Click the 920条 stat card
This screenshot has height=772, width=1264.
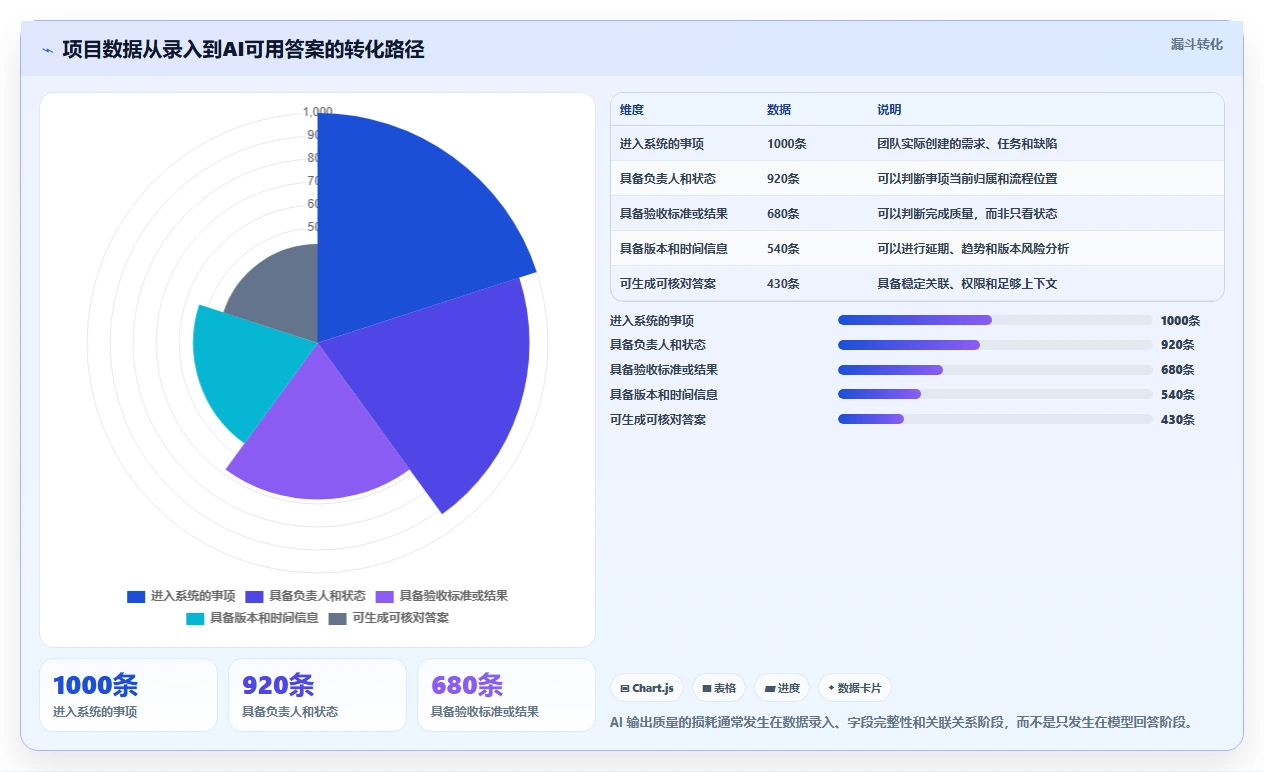(317, 695)
